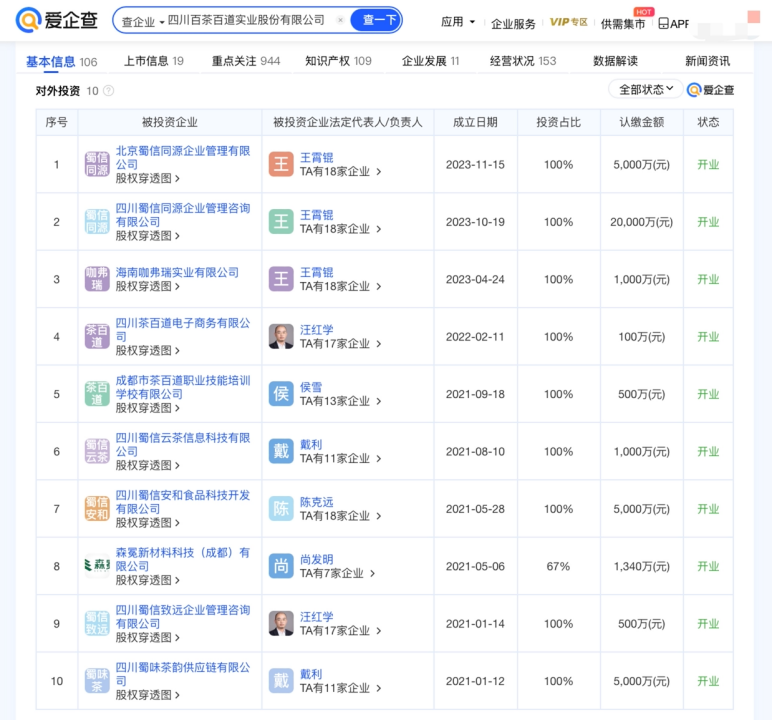Viewport: 772px width, 720px height.
Task: Open the 查企业 search type dropdown
Action: pos(143,22)
